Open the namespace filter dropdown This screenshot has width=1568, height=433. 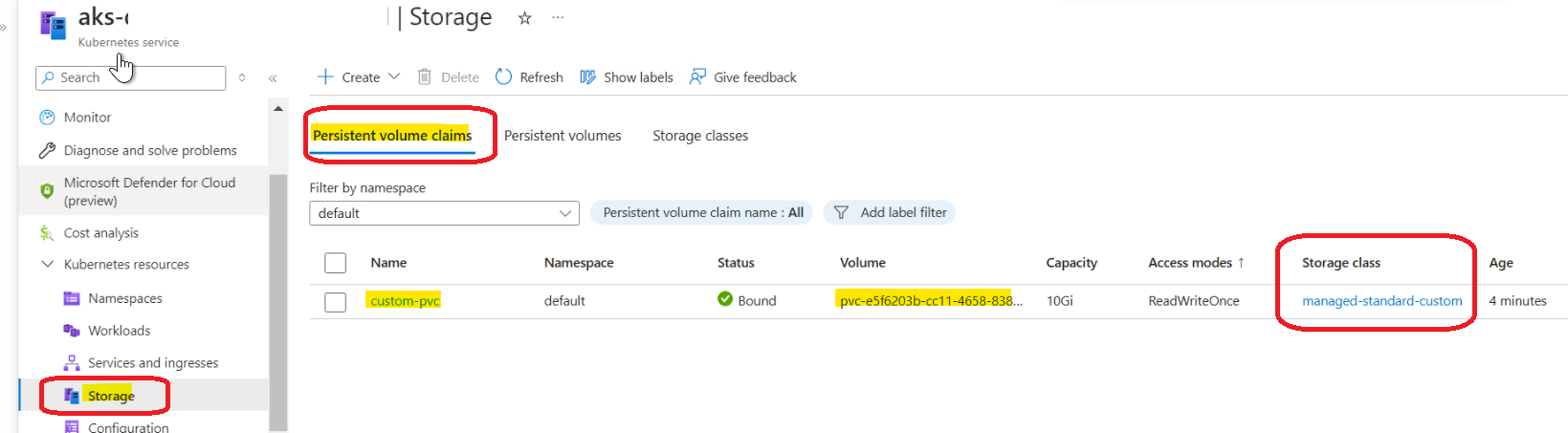(444, 213)
